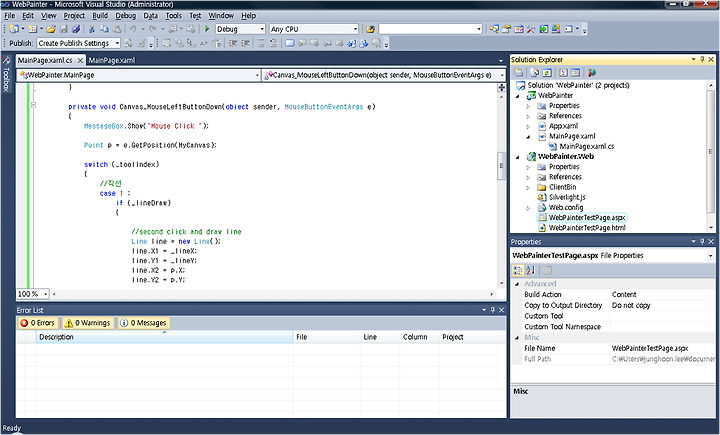Click the code editor vertical scrollbar thumb
The height and width of the screenshot is (435, 720).
[x=501, y=166]
